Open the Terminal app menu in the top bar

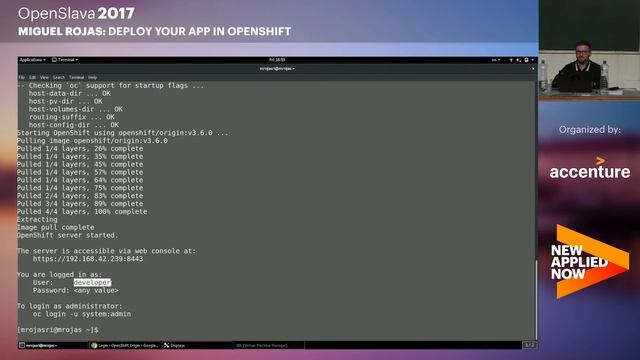coord(65,60)
